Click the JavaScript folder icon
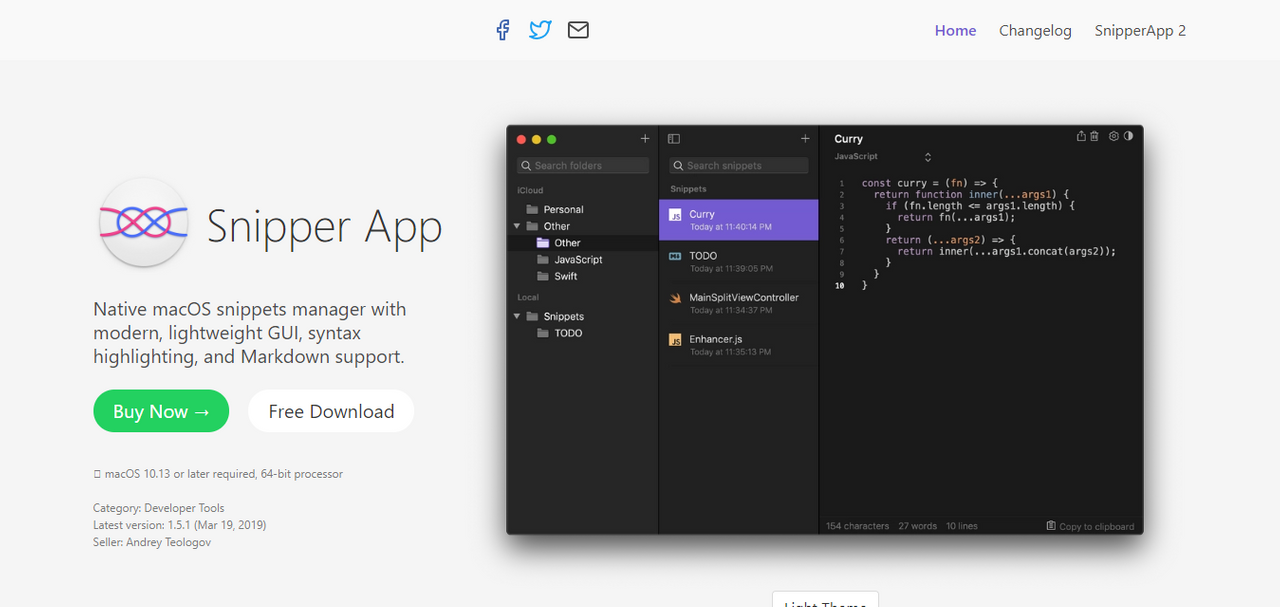 pos(543,259)
